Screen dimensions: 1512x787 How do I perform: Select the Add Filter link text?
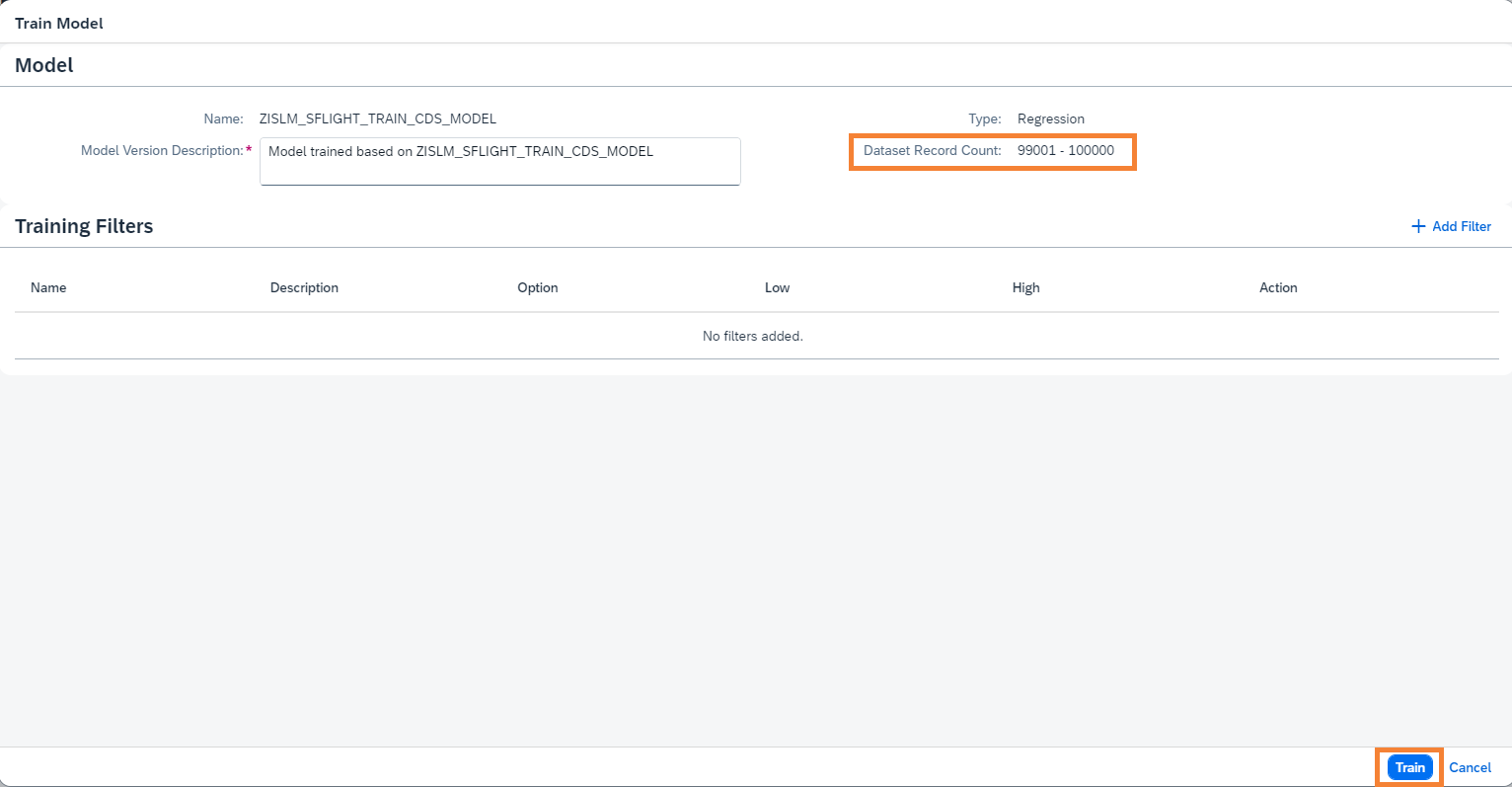point(1461,226)
